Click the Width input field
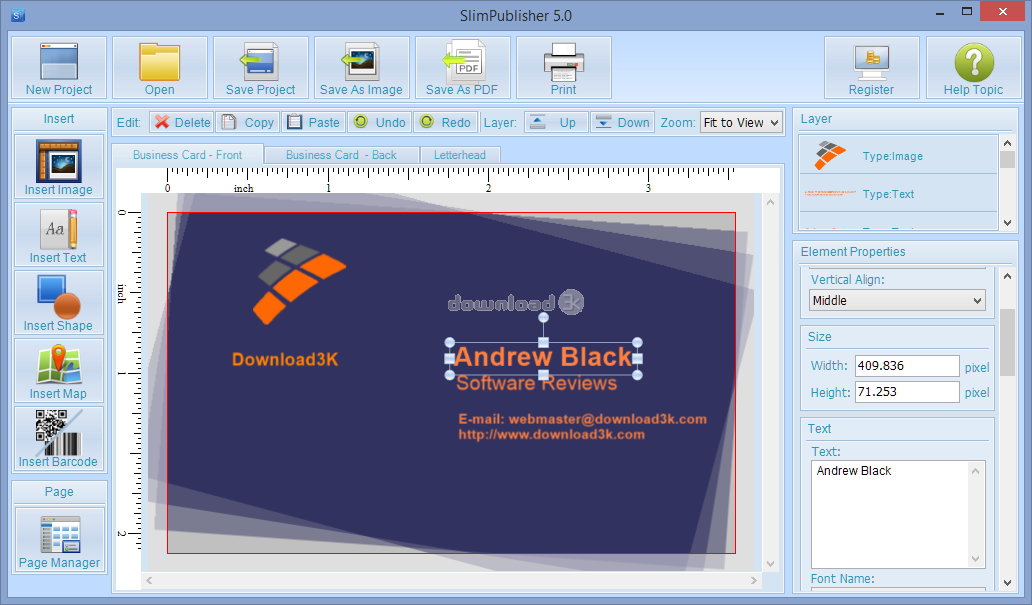The height and width of the screenshot is (605, 1032). point(907,366)
